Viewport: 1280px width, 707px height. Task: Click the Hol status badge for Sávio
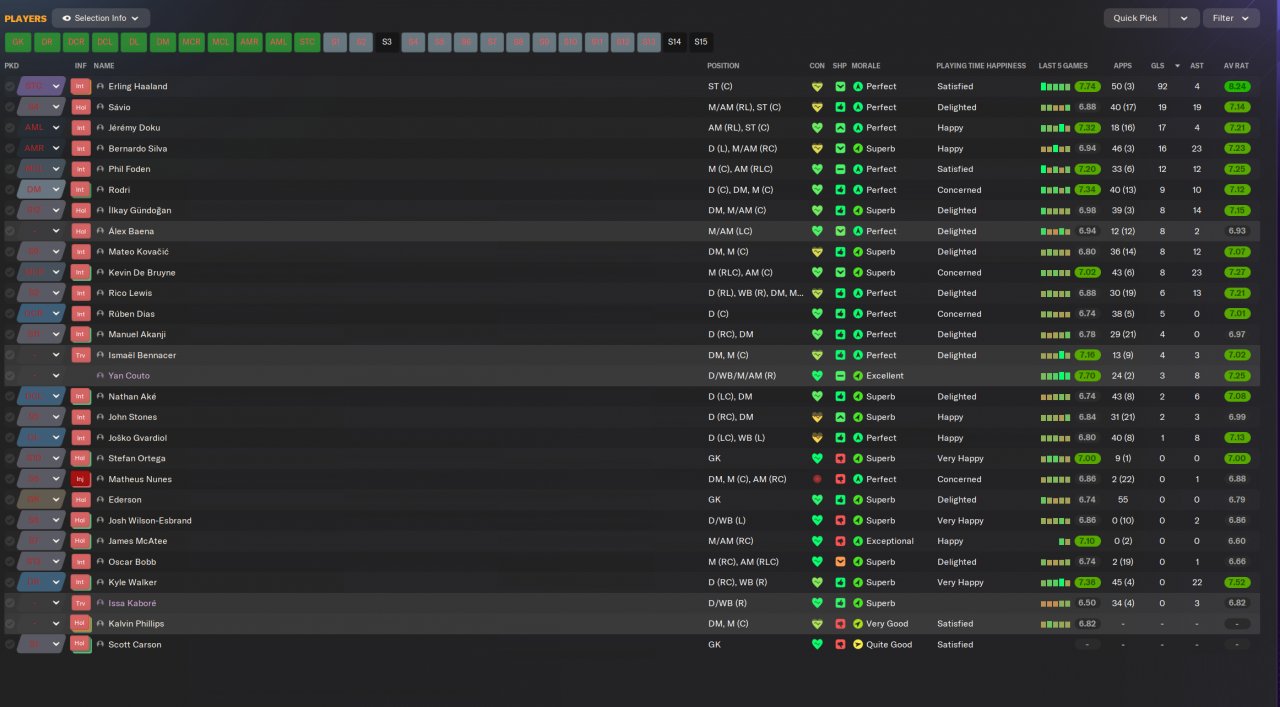pyautogui.click(x=81, y=107)
